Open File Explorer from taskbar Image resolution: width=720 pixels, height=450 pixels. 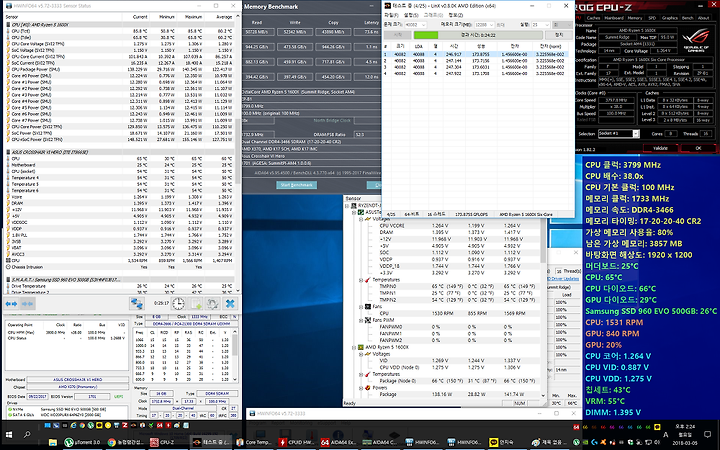coord(53,442)
